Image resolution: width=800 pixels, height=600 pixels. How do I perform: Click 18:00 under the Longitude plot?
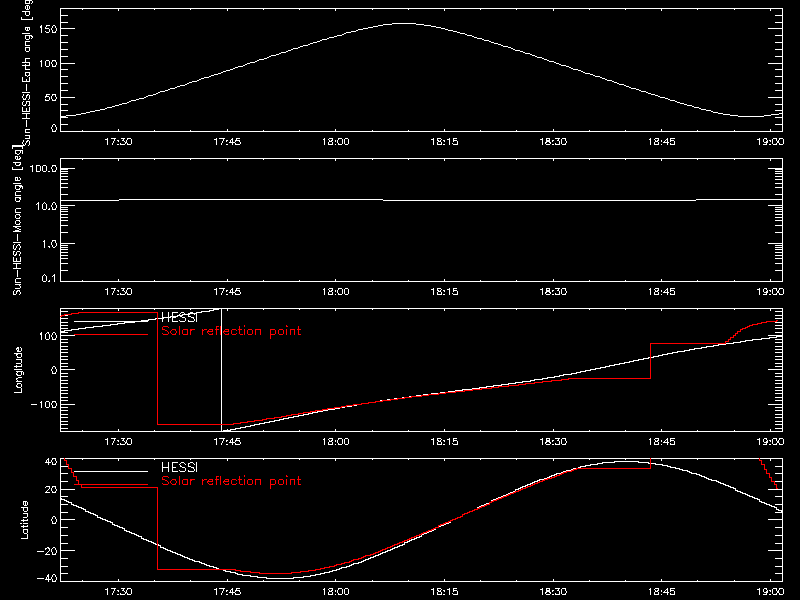click(x=336, y=442)
